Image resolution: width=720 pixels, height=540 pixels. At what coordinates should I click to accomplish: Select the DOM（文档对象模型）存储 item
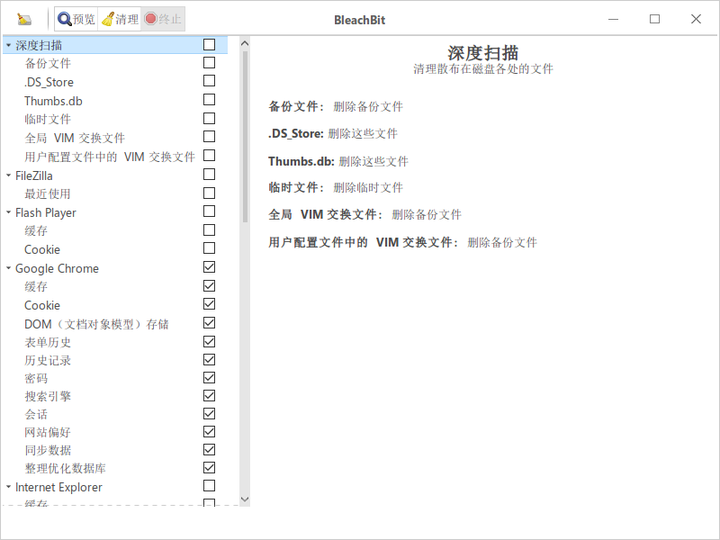[96, 324]
